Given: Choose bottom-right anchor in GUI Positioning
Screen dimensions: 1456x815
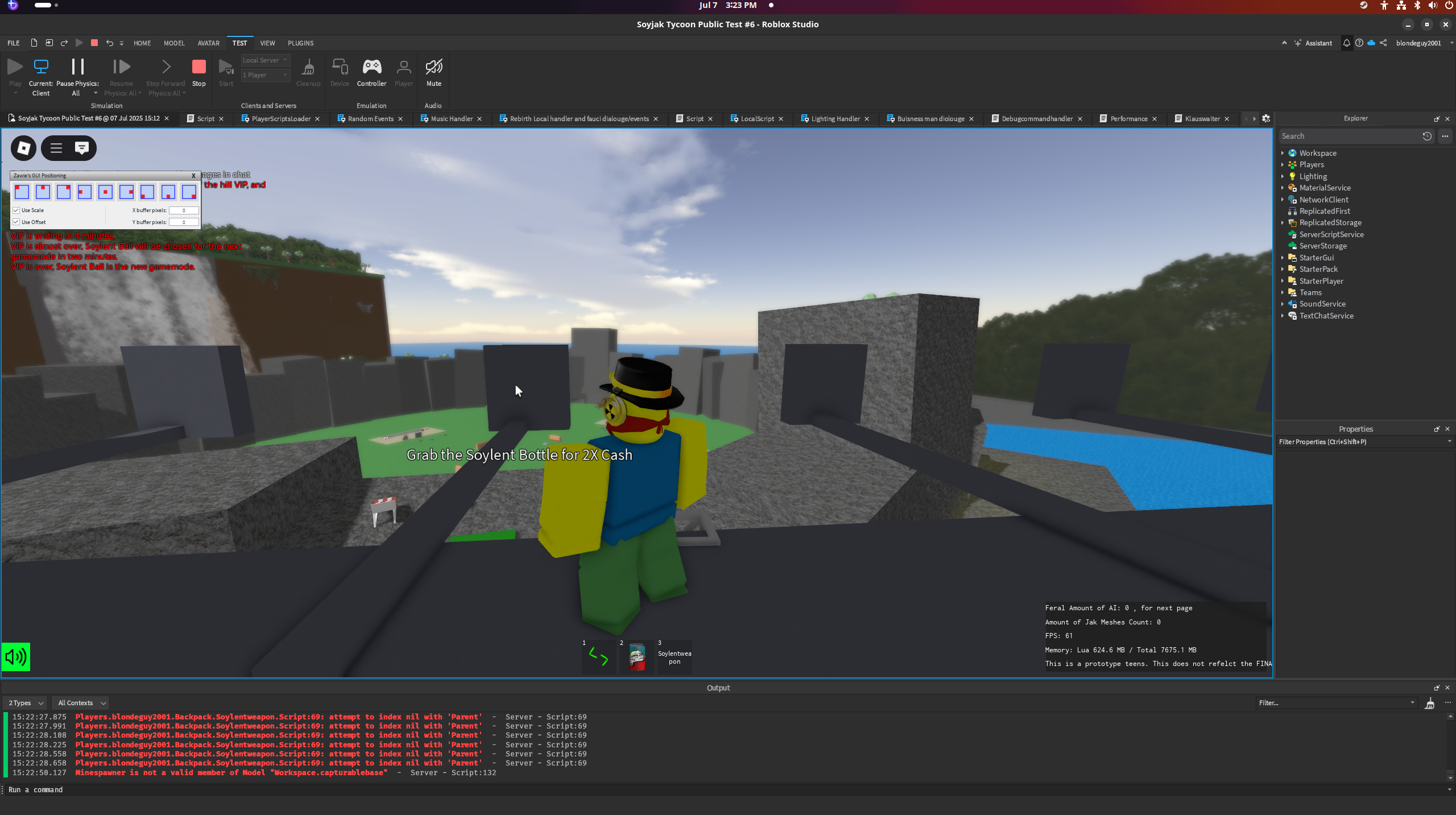Looking at the screenshot, I should coord(189,192).
